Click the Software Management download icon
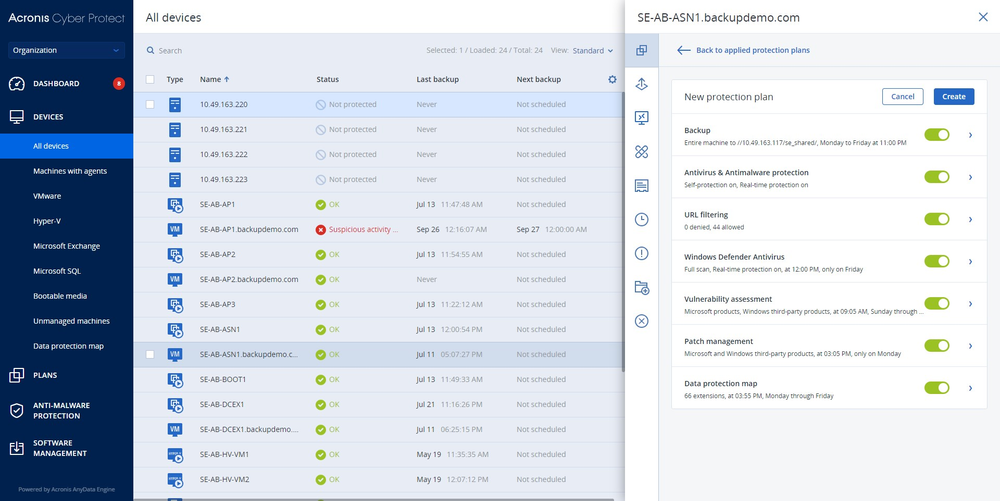The height and width of the screenshot is (501, 1000). pos(17,448)
